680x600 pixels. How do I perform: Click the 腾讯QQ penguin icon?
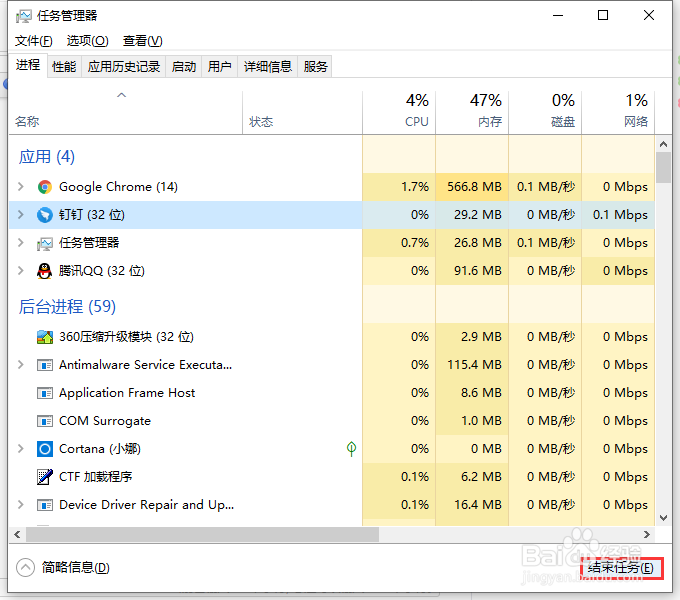[x=45, y=271]
